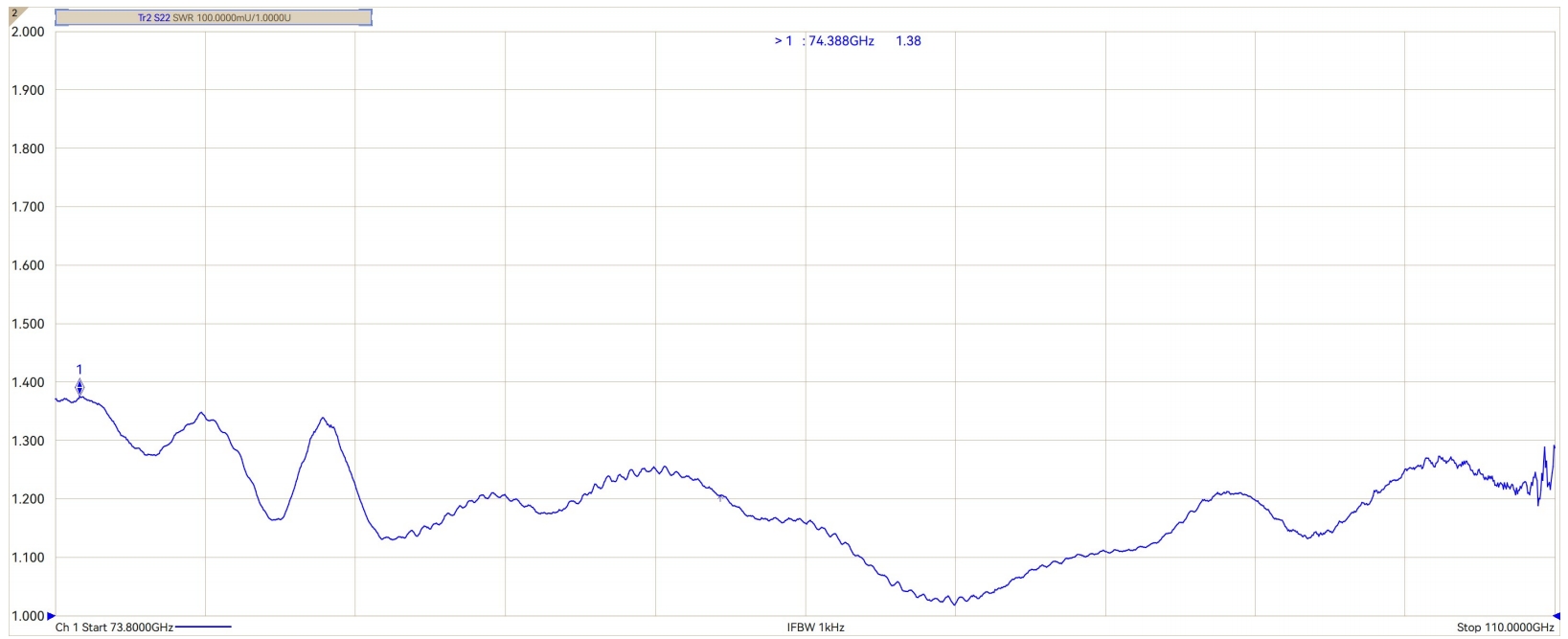Screen dimensions: 1568x639
Task: Select marker 1 diamond on the trace
Action: coord(80,387)
